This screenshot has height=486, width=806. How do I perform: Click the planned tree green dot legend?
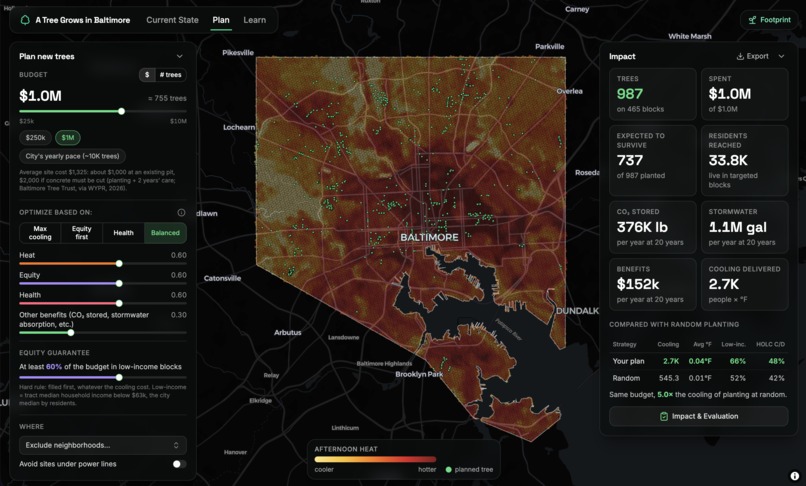[448, 470]
